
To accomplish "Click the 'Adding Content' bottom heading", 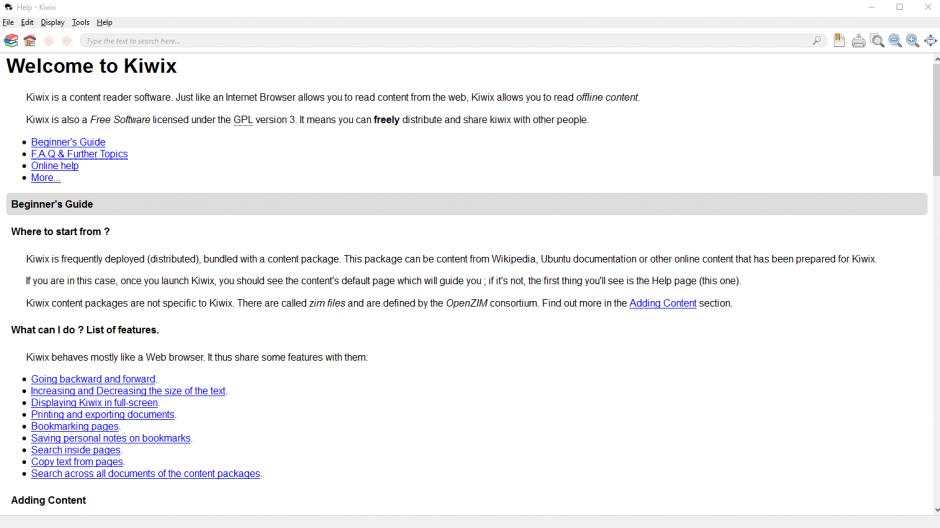I will (x=49, y=500).
